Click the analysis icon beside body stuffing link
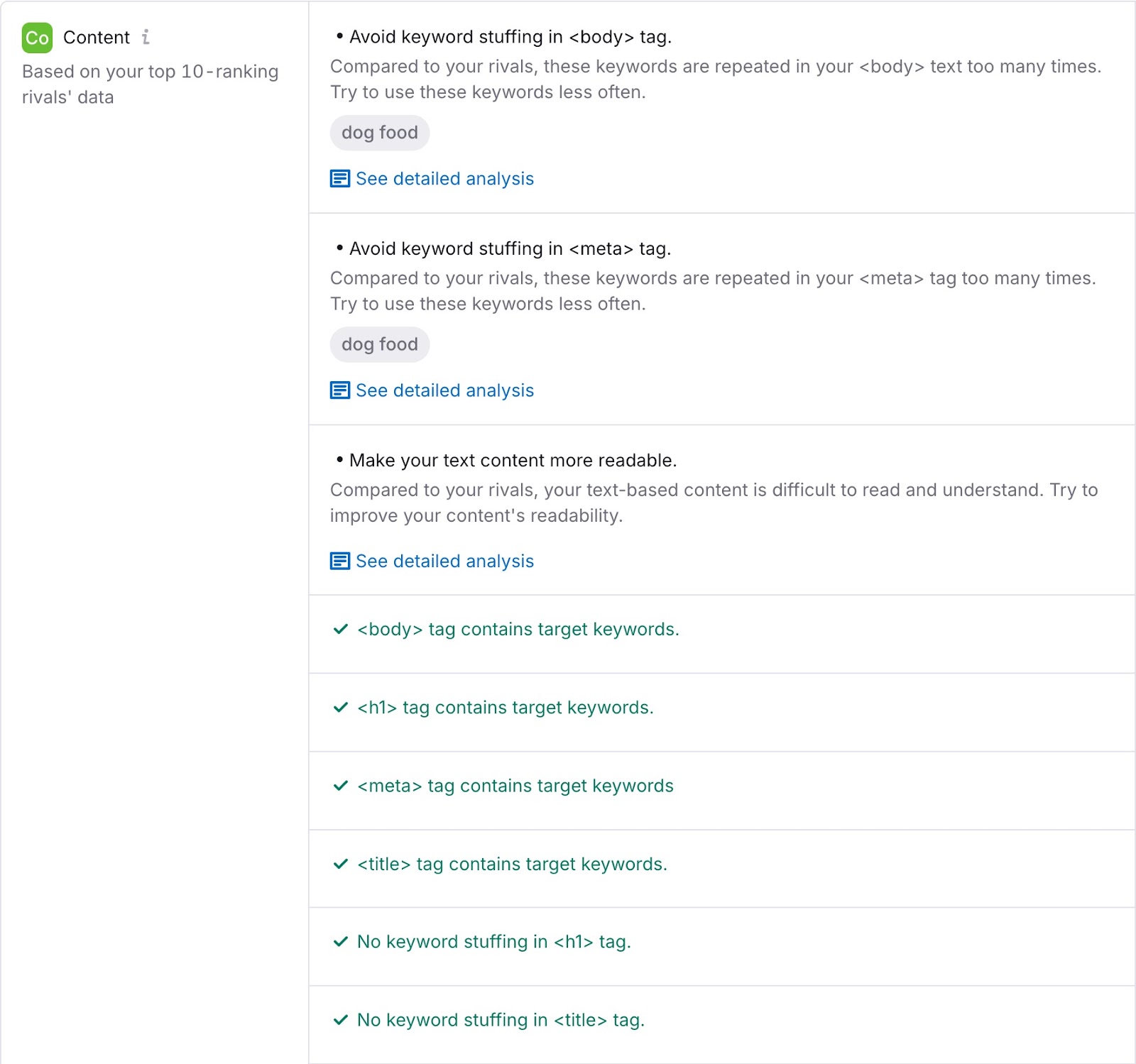The height and width of the screenshot is (1064, 1136). (x=339, y=179)
